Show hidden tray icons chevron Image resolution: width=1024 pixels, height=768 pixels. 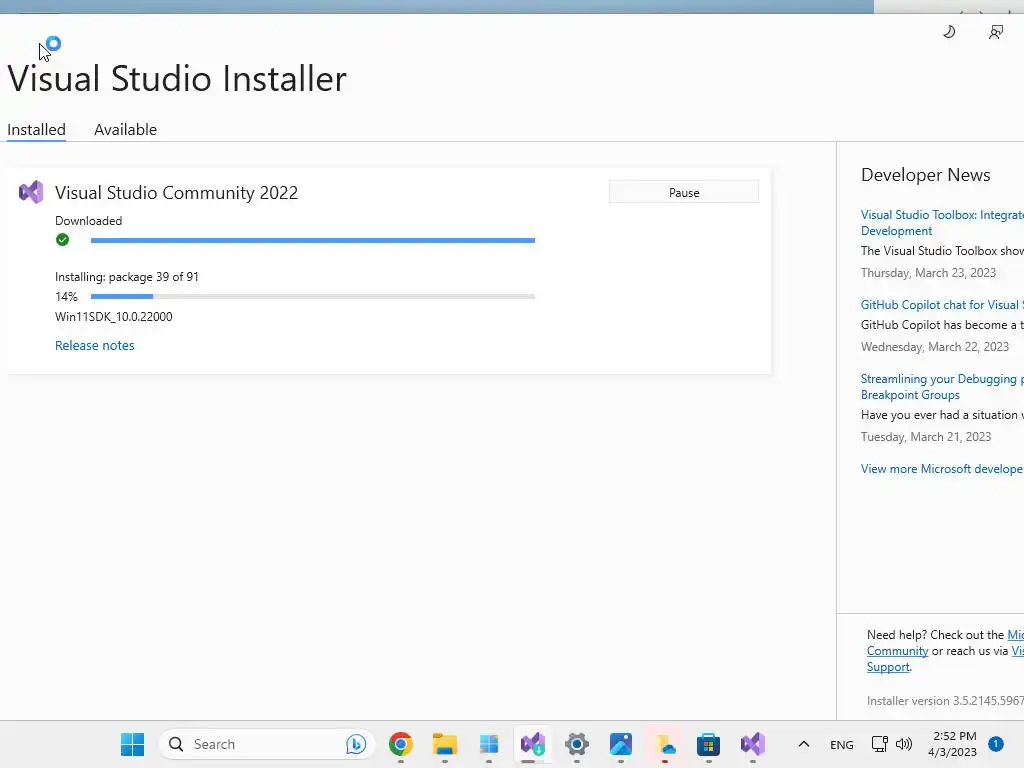tap(804, 744)
